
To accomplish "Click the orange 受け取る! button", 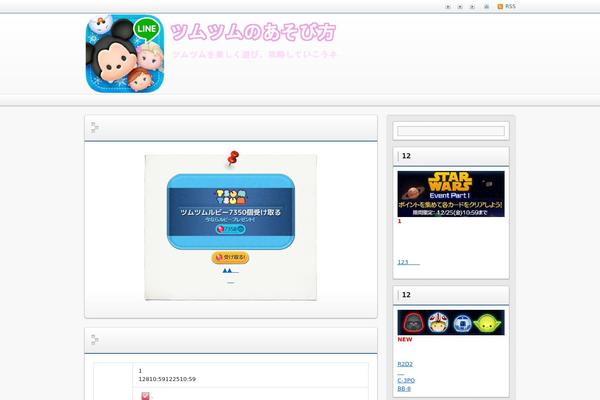I will pos(230,257).
